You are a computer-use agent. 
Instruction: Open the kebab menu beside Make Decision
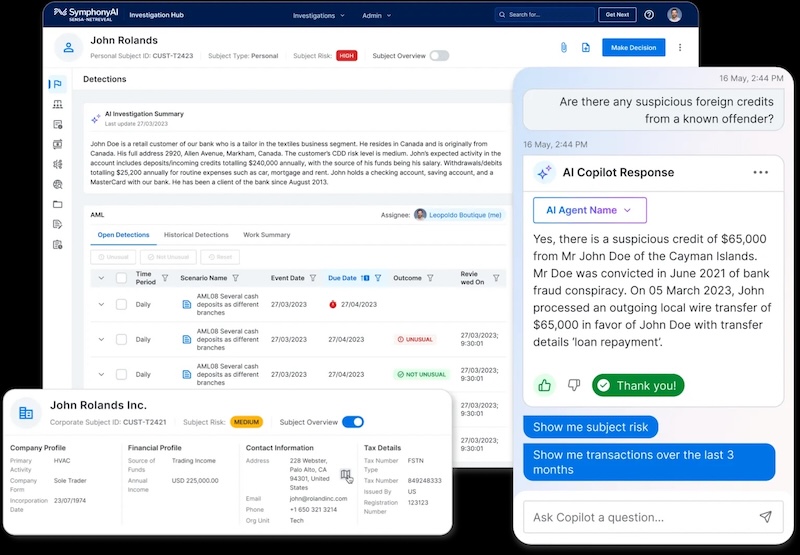coord(680,47)
